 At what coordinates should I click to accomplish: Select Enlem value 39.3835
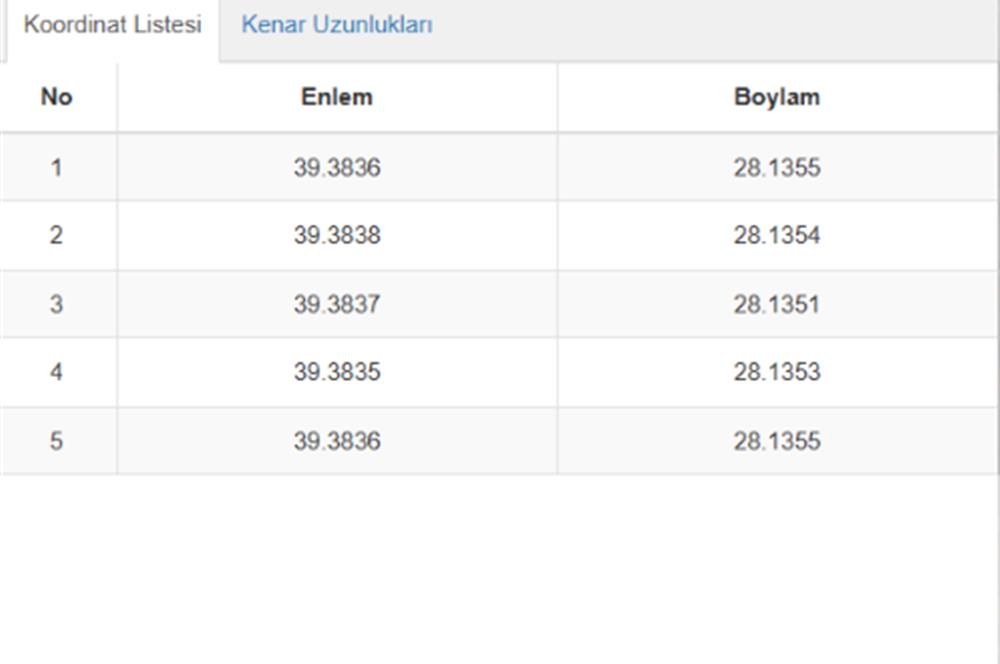pyautogui.click(x=337, y=372)
